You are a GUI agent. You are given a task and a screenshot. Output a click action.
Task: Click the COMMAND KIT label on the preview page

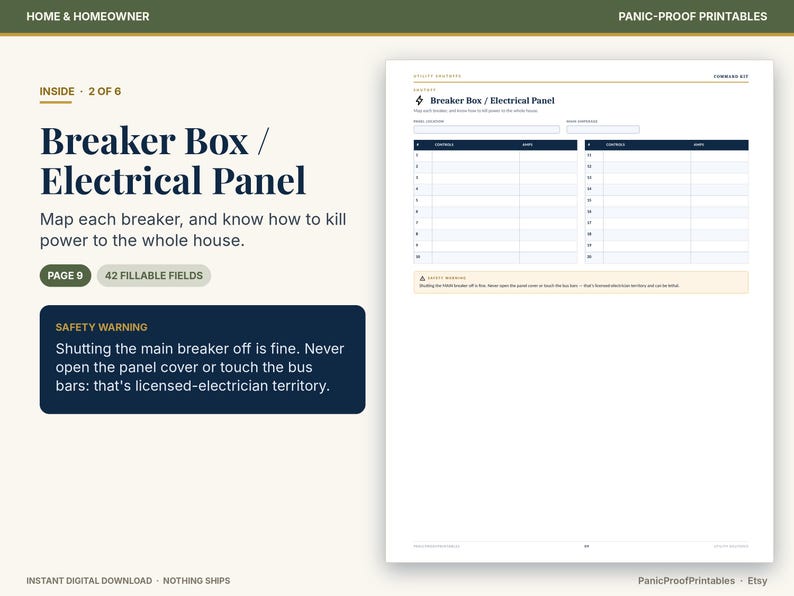731,76
